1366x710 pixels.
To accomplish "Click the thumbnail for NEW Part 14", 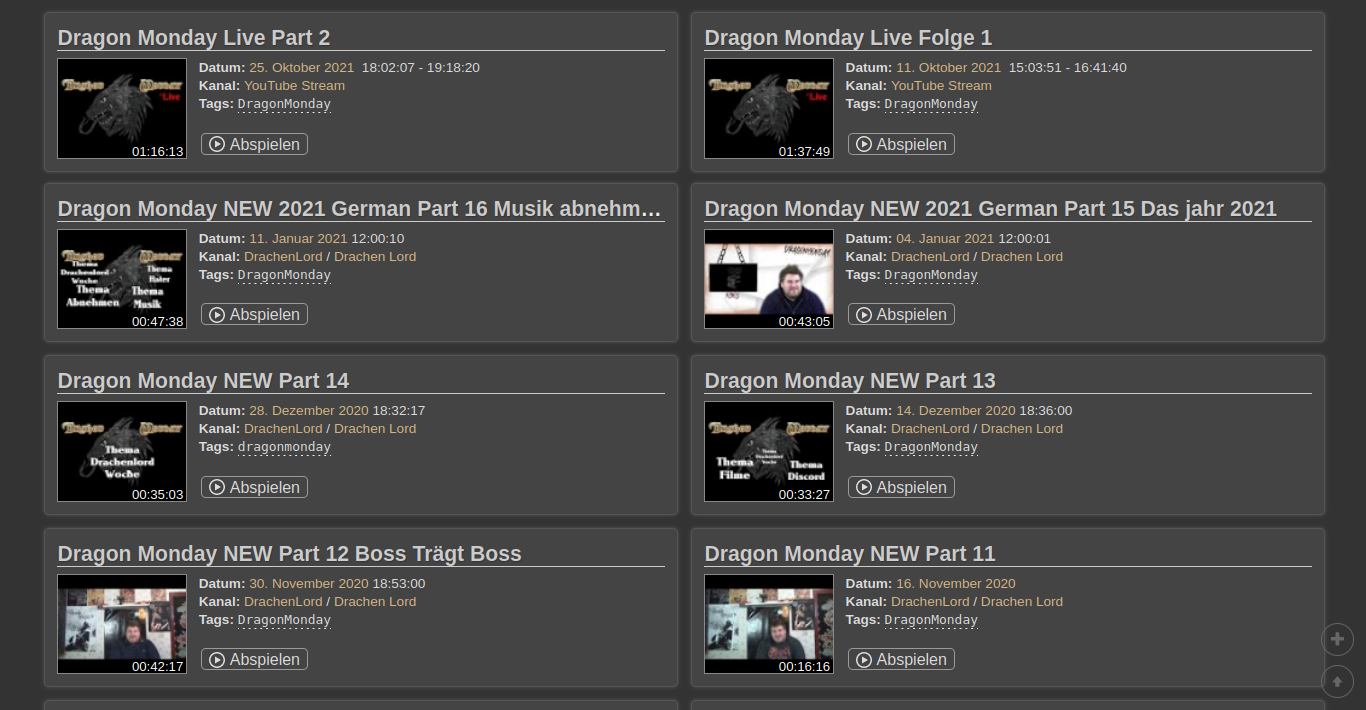I will (122, 451).
